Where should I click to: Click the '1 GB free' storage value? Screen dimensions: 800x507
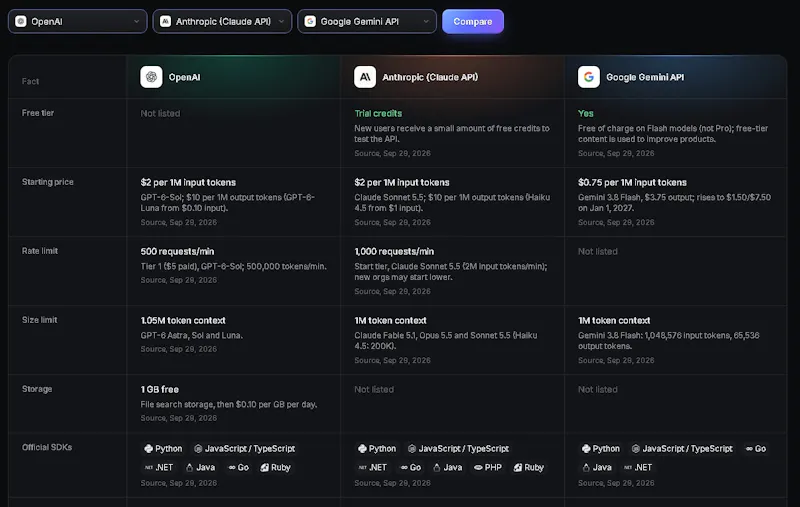tap(160, 389)
